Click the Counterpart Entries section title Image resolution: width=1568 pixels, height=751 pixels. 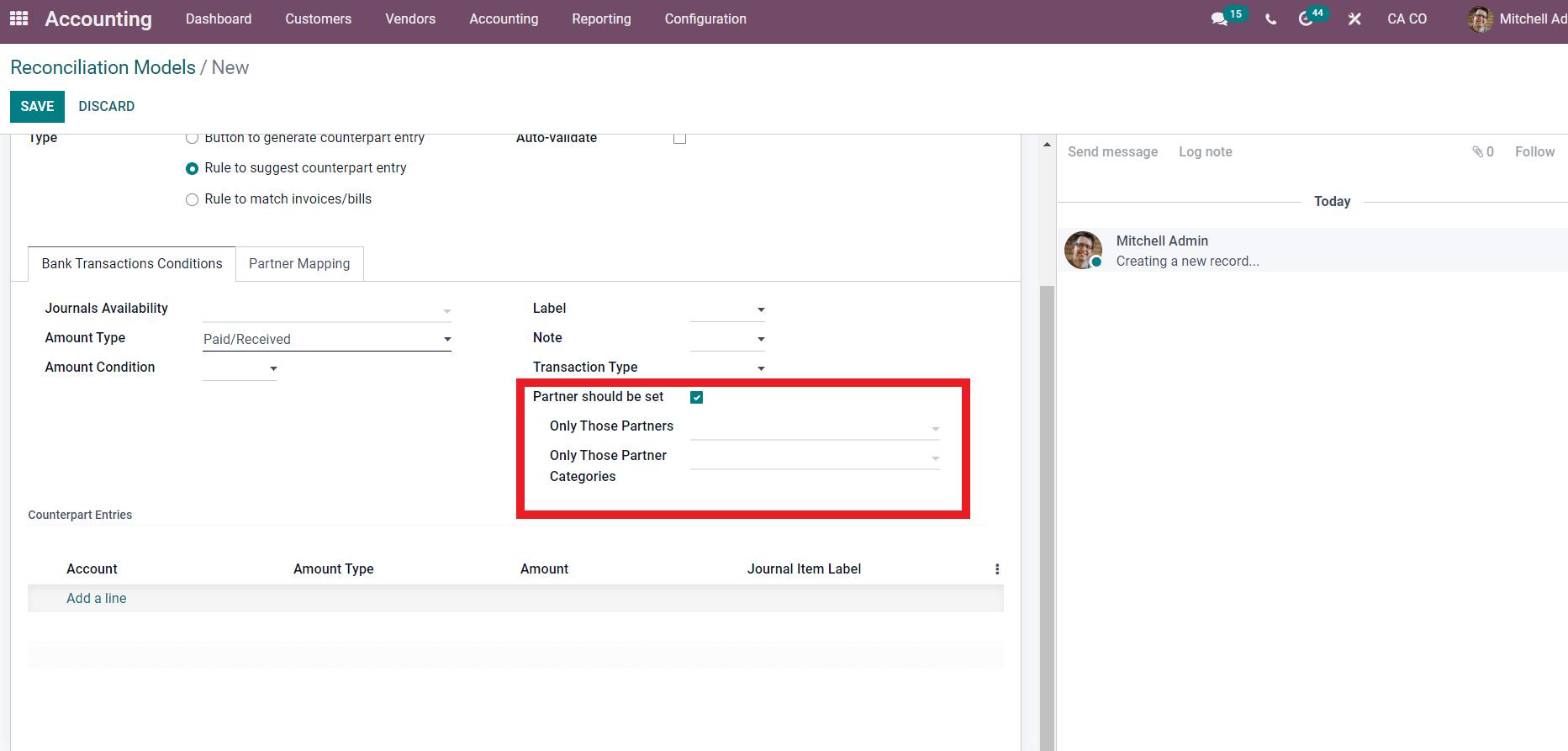pyautogui.click(x=80, y=515)
